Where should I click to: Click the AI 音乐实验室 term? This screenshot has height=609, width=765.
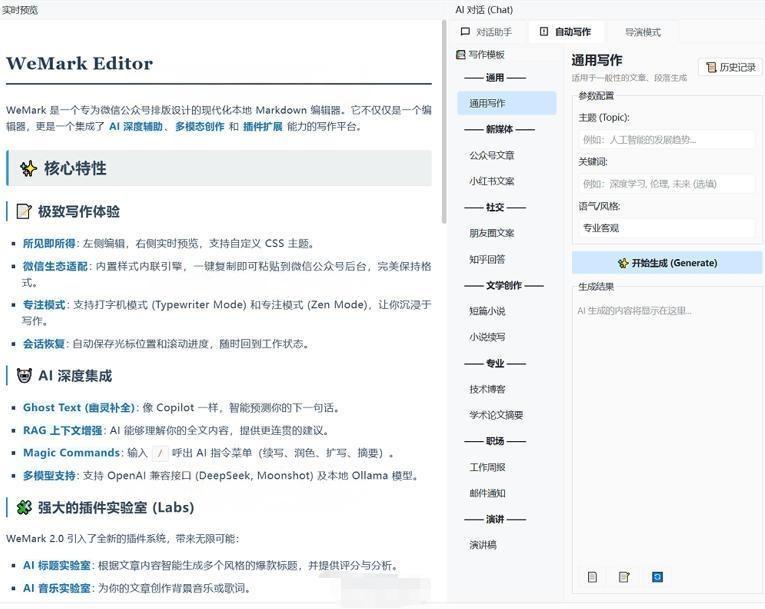point(57,589)
